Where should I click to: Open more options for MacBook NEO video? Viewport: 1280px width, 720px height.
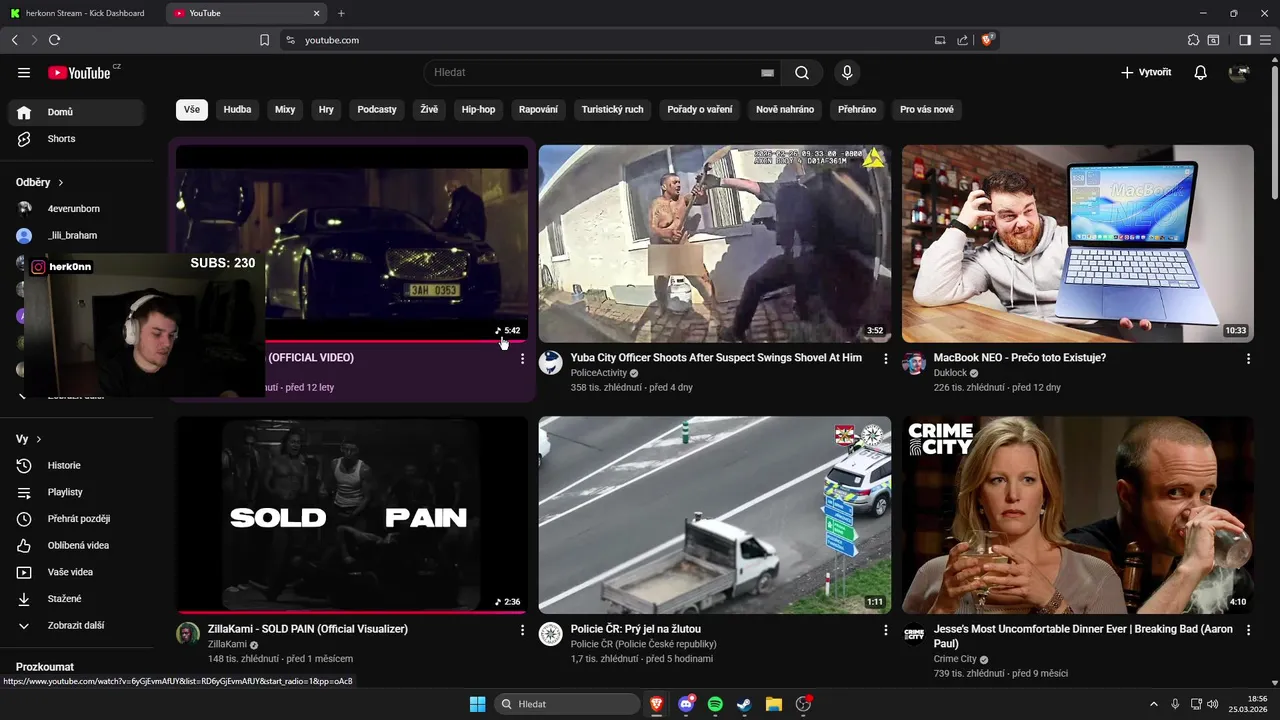point(1248,358)
